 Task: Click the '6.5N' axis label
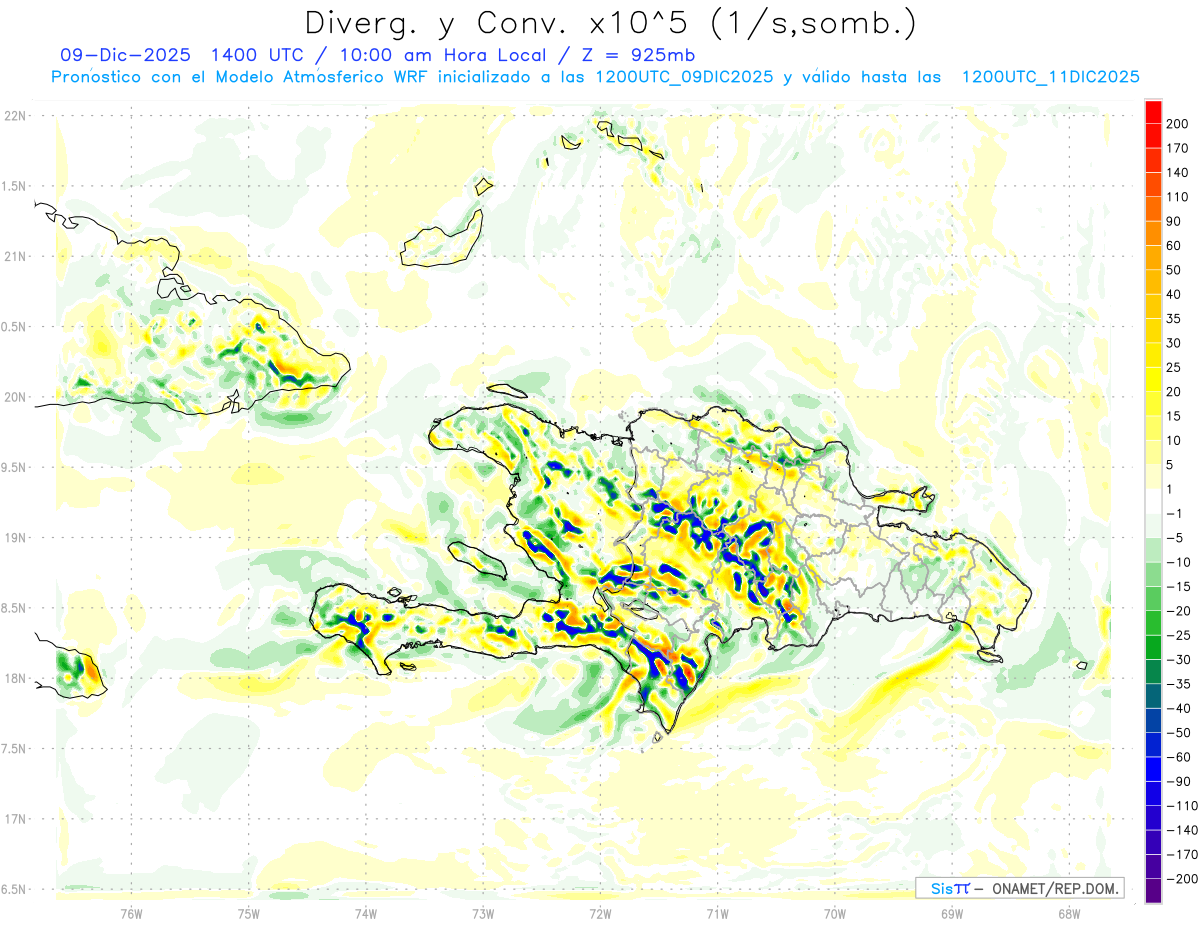point(15,889)
